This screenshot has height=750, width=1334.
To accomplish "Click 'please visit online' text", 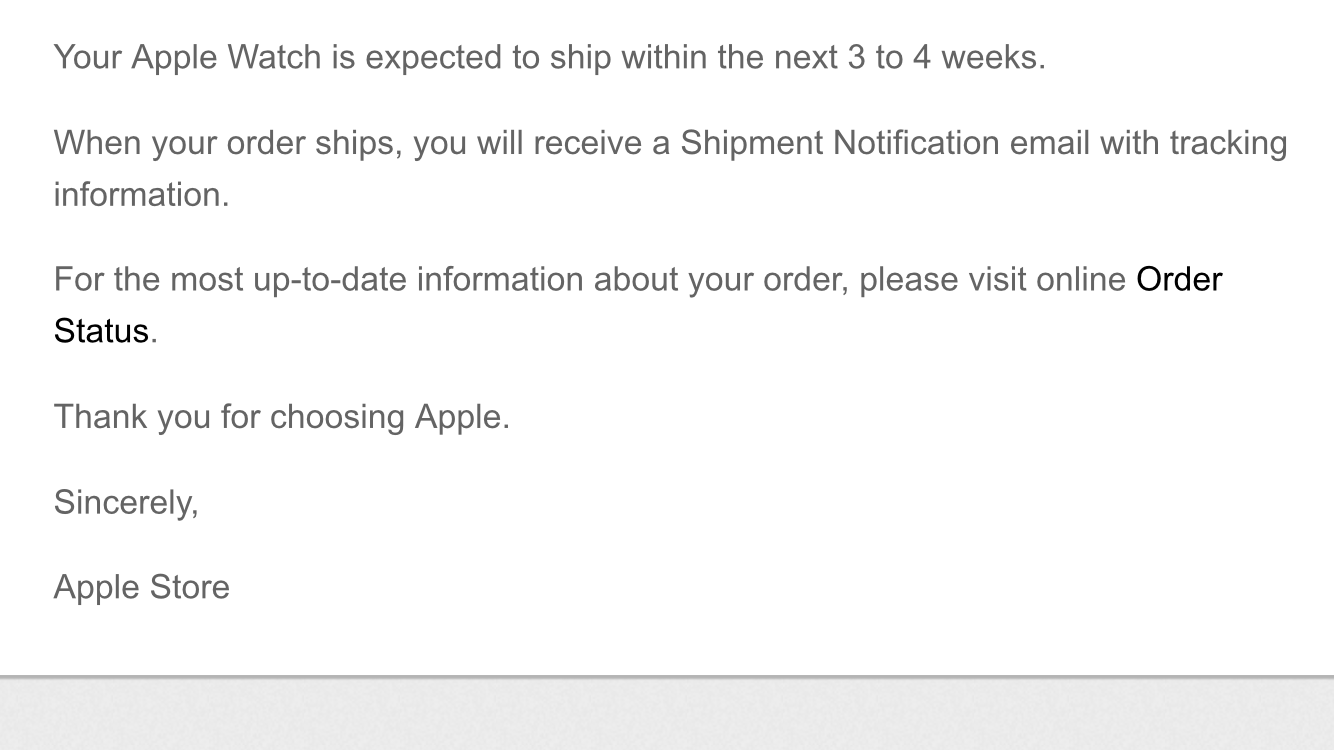I will pyautogui.click(x=992, y=279).
